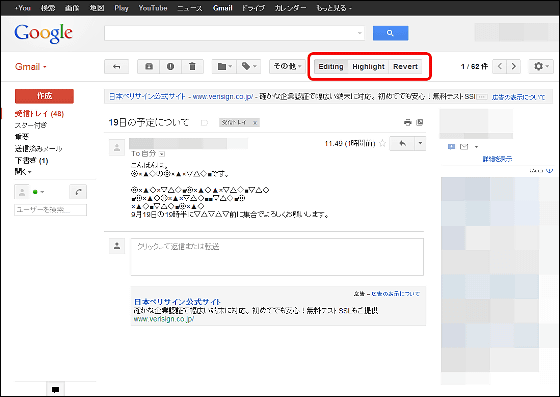Click the reply or forward text box
The image size is (560, 397).
[277, 257]
